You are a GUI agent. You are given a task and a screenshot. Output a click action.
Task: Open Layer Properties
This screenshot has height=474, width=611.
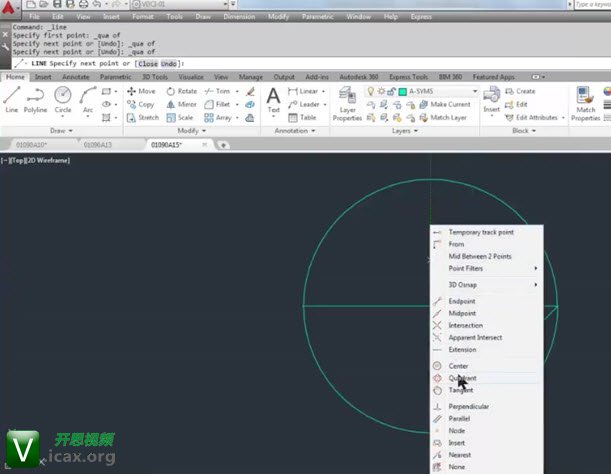pyautogui.click(x=347, y=104)
